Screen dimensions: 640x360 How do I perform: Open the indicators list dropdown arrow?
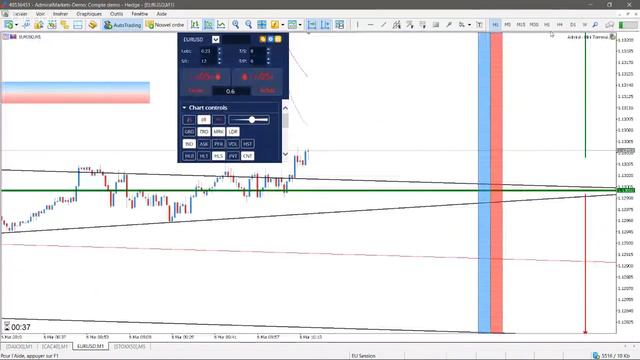(282, 25)
